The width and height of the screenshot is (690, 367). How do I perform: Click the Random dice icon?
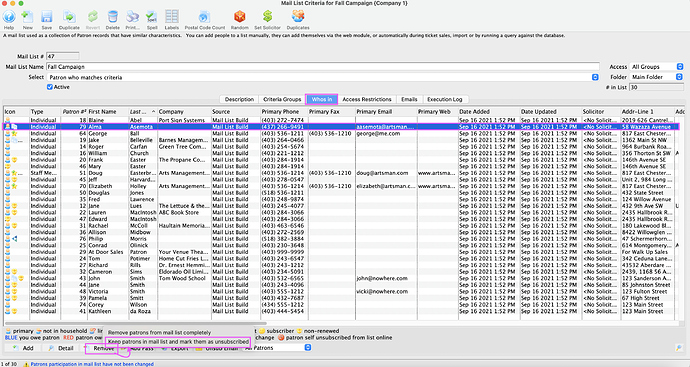pos(239,18)
